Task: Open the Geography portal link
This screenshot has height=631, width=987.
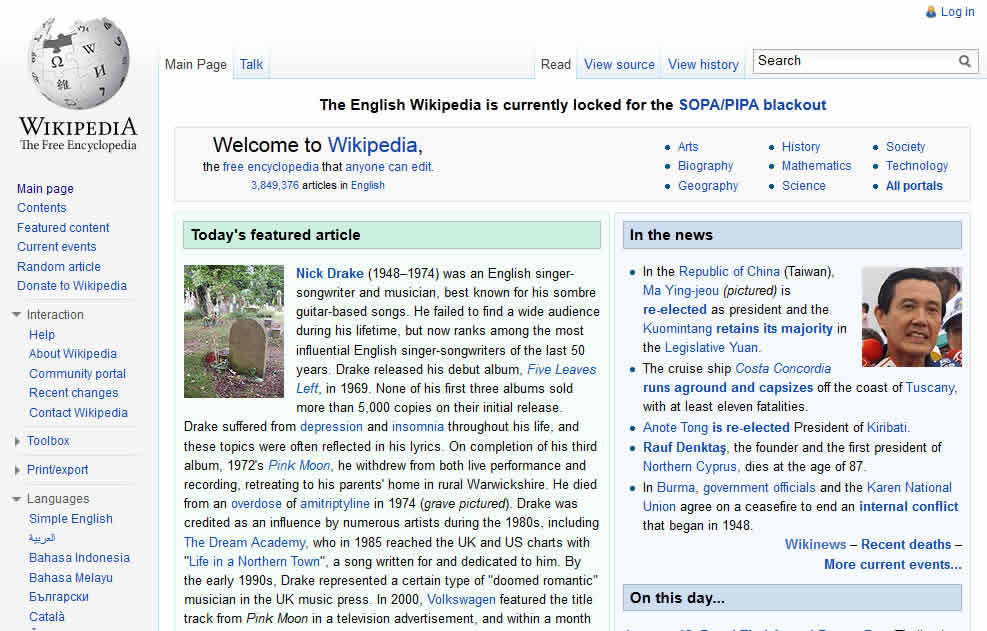Action: (x=708, y=186)
